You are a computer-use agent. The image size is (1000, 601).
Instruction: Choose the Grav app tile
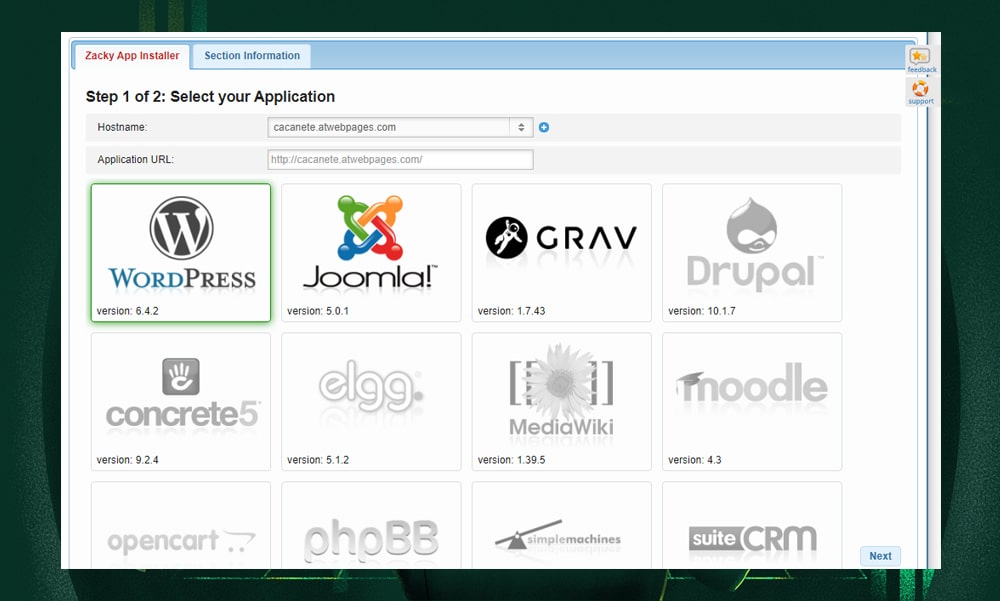coord(561,250)
